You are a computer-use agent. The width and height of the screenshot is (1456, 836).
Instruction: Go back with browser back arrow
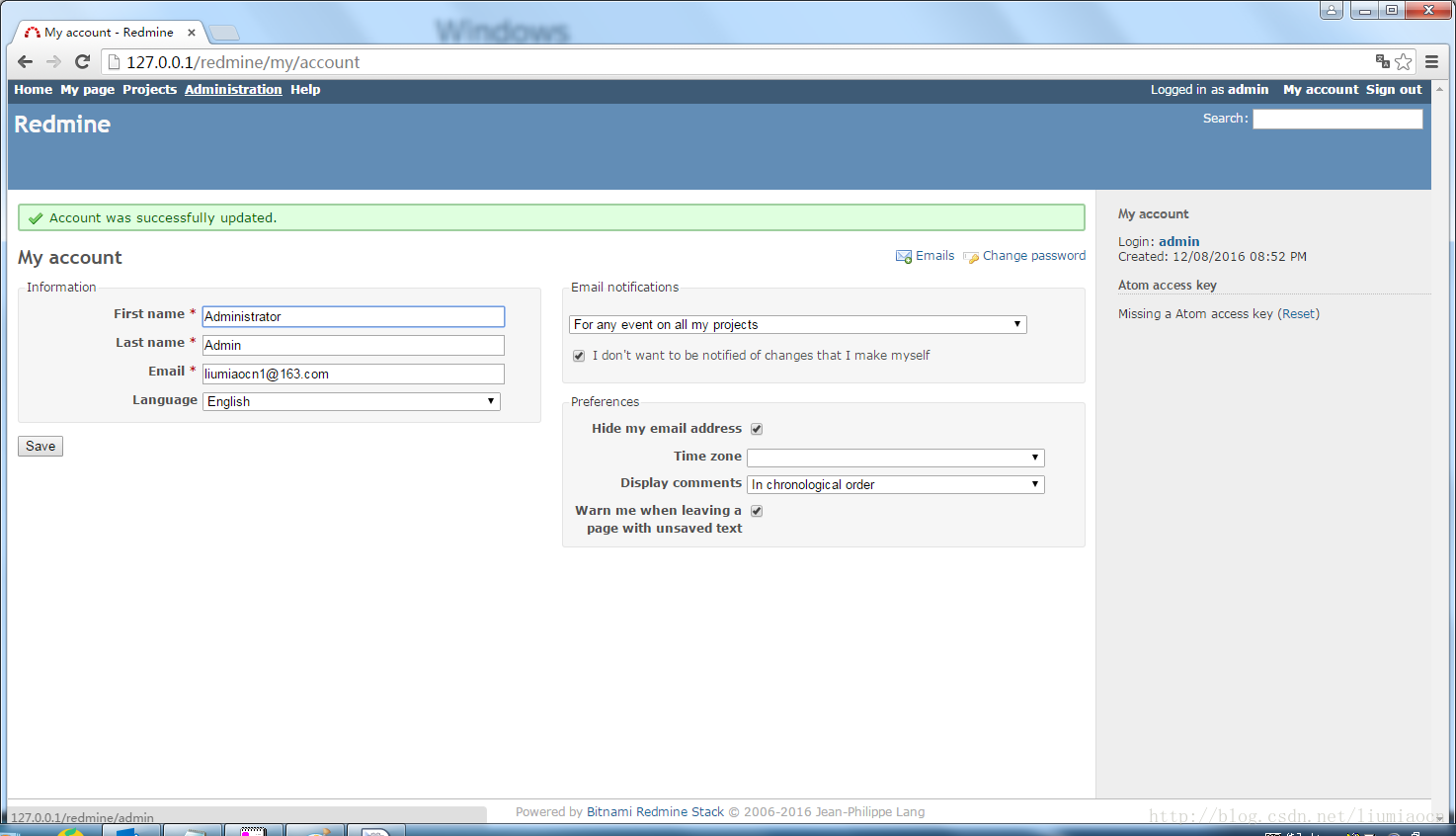point(26,61)
